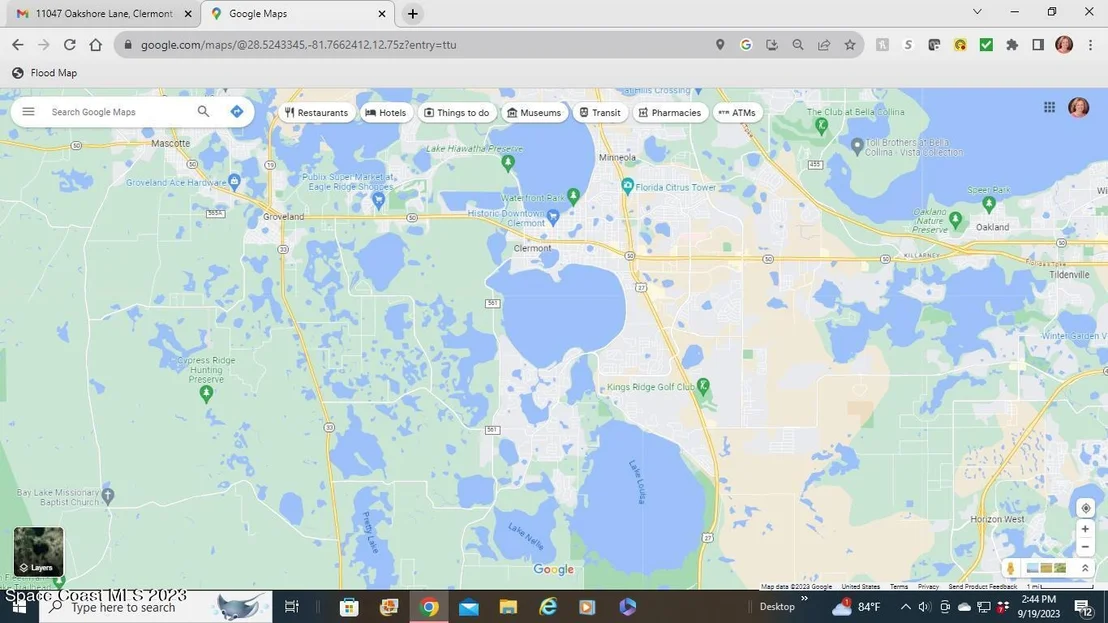Go to the browser home page
Viewport: 1108px width, 623px height.
click(95, 44)
